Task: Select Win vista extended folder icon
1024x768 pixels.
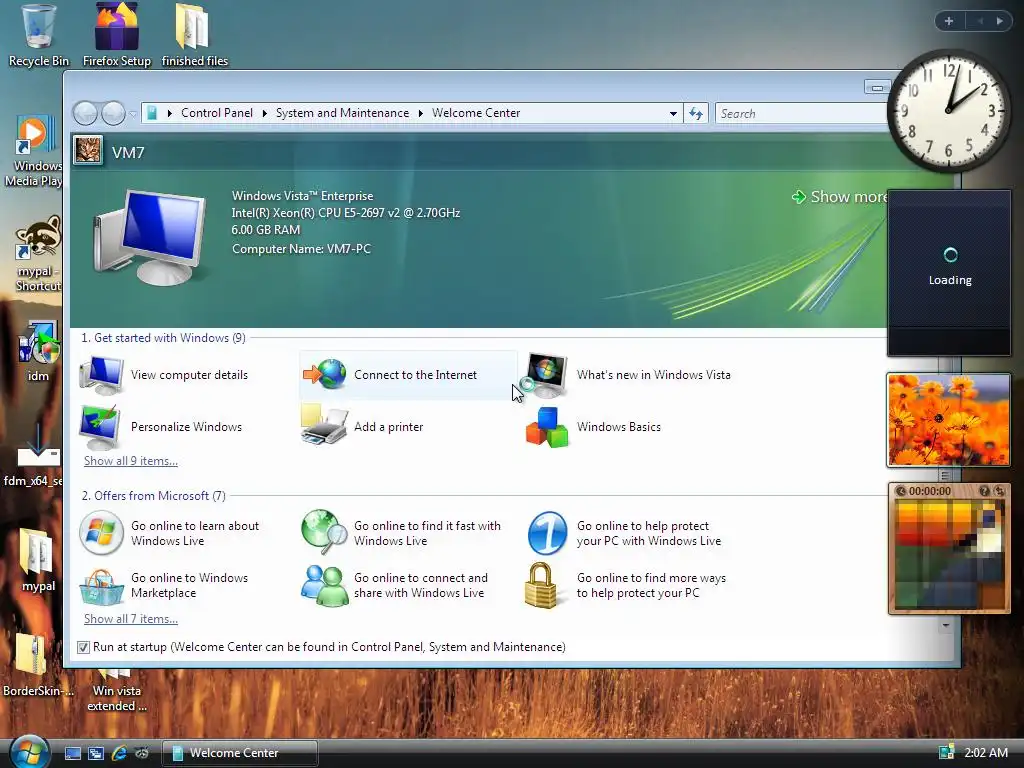Action: [x=117, y=691]
